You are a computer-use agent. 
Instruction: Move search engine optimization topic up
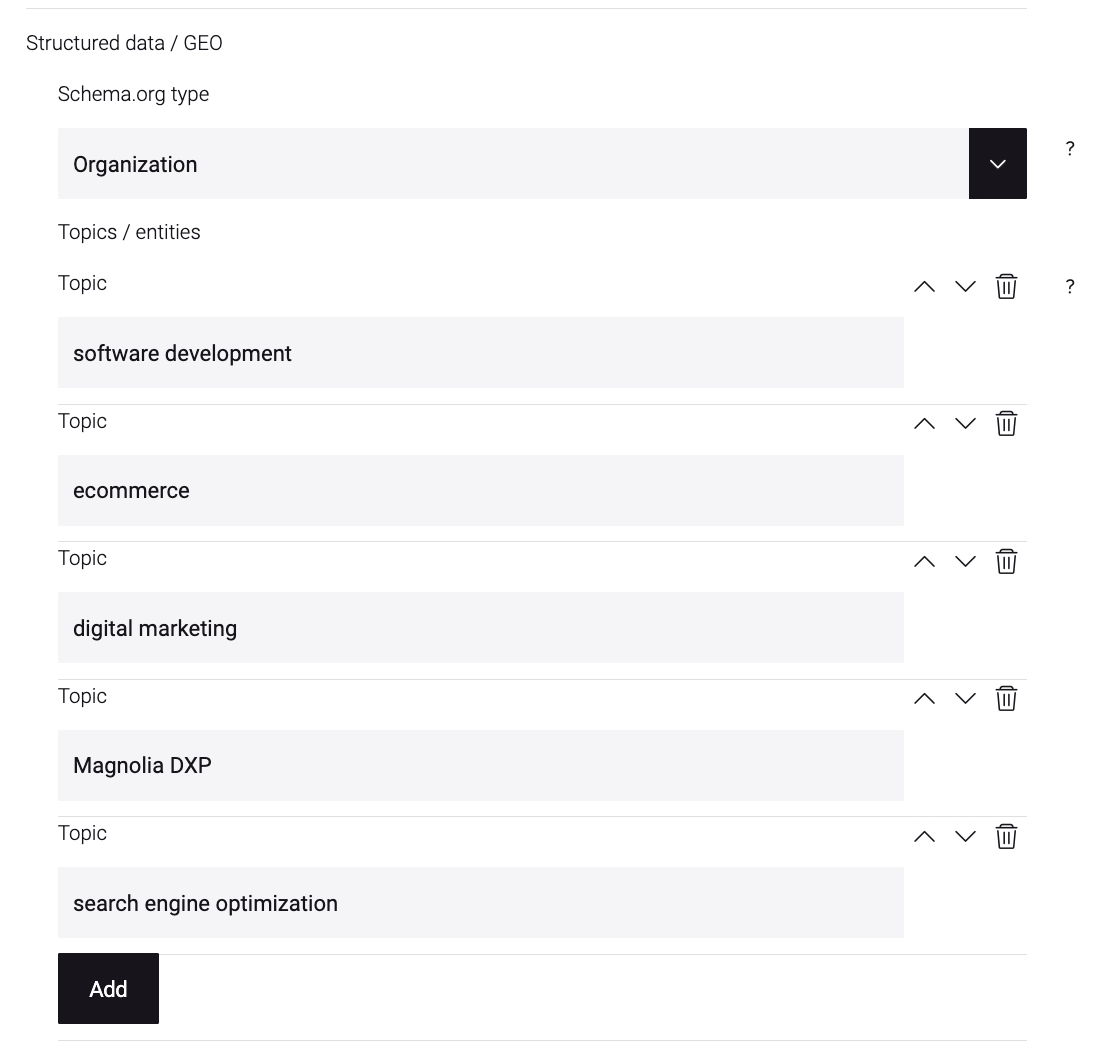pos(924,836)
